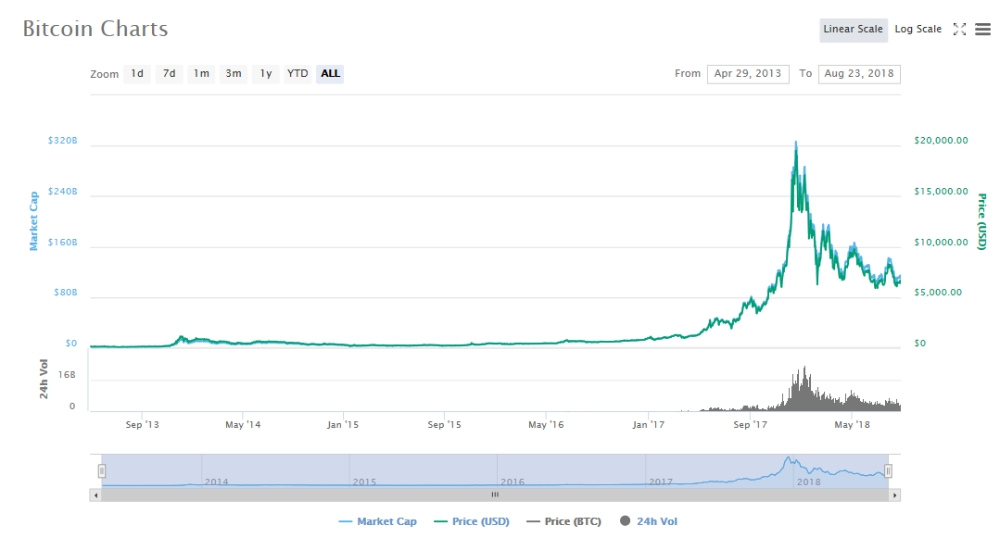This screenshot has width=1000, height=538.
Task: Zoom to 1d range
Action: [x=137, y=74]
